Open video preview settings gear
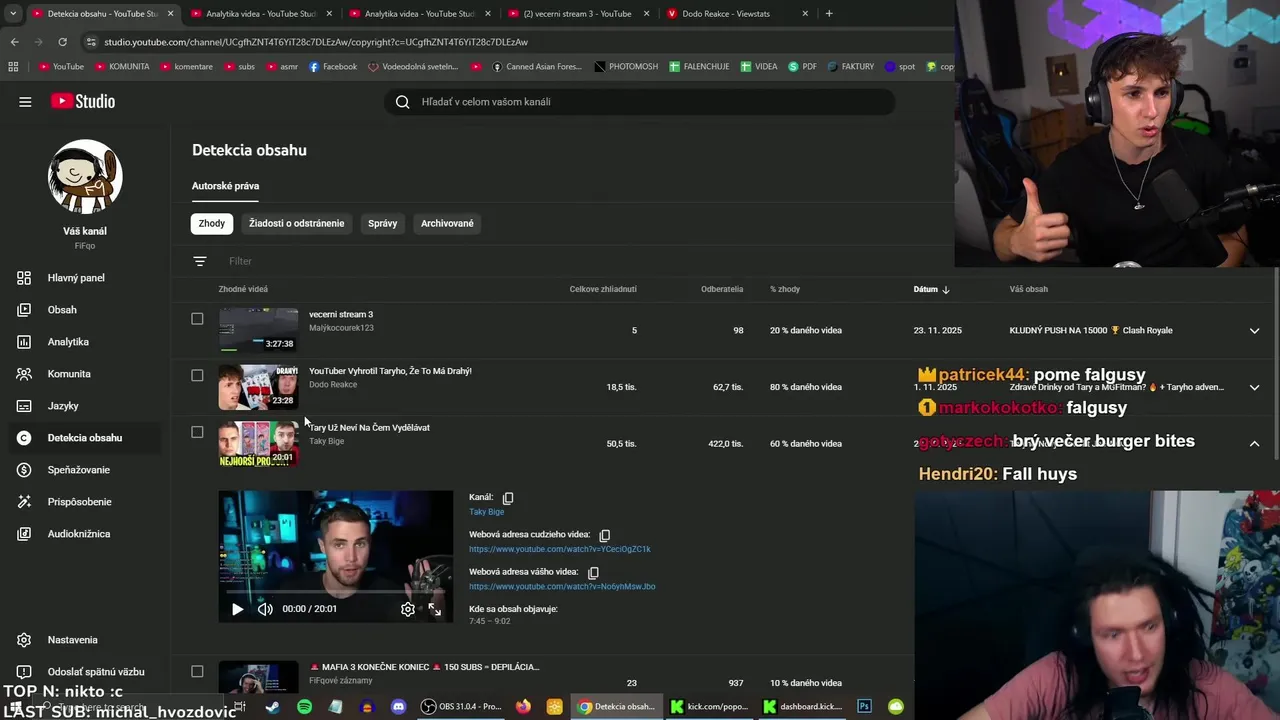 (x=408, y=609)
